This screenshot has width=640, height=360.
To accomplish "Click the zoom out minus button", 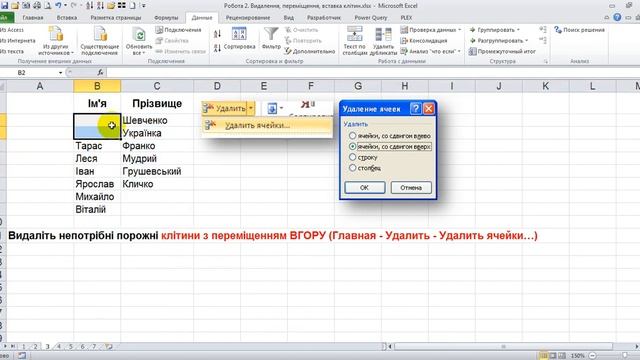I will pos(592,356).
